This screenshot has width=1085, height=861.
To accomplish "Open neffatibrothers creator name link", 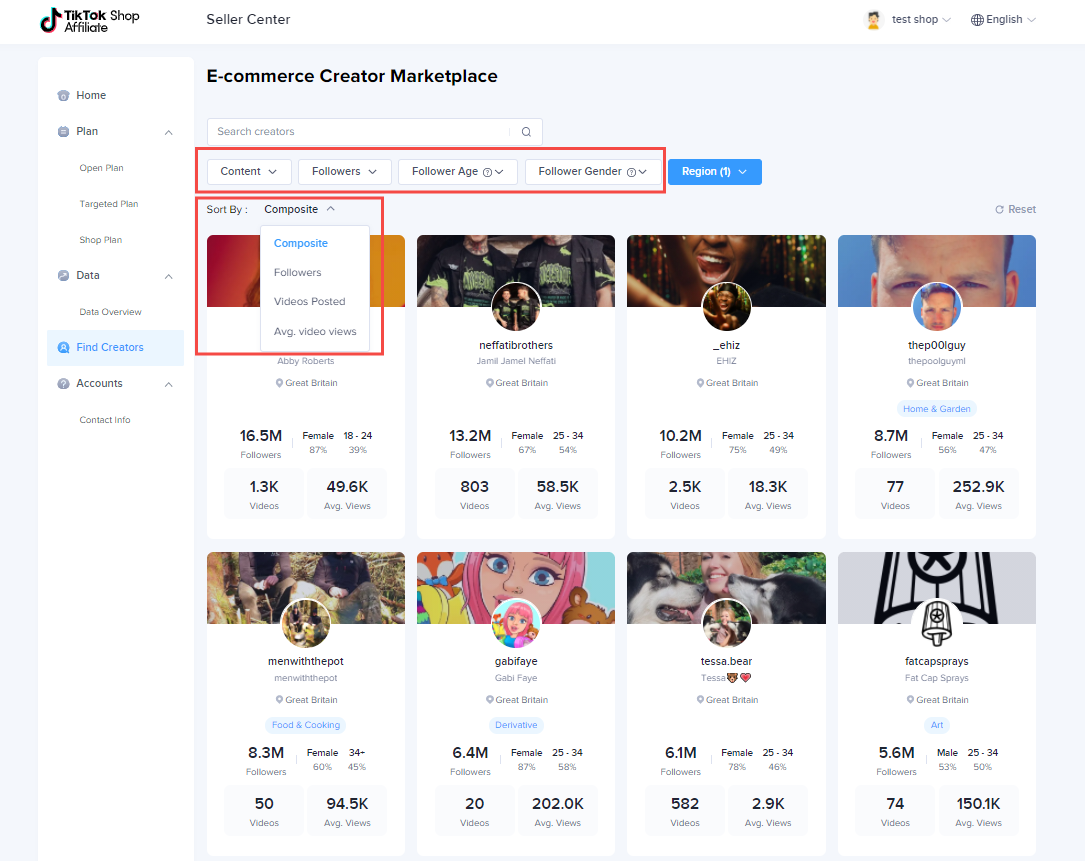I will [x=516, y=345].
